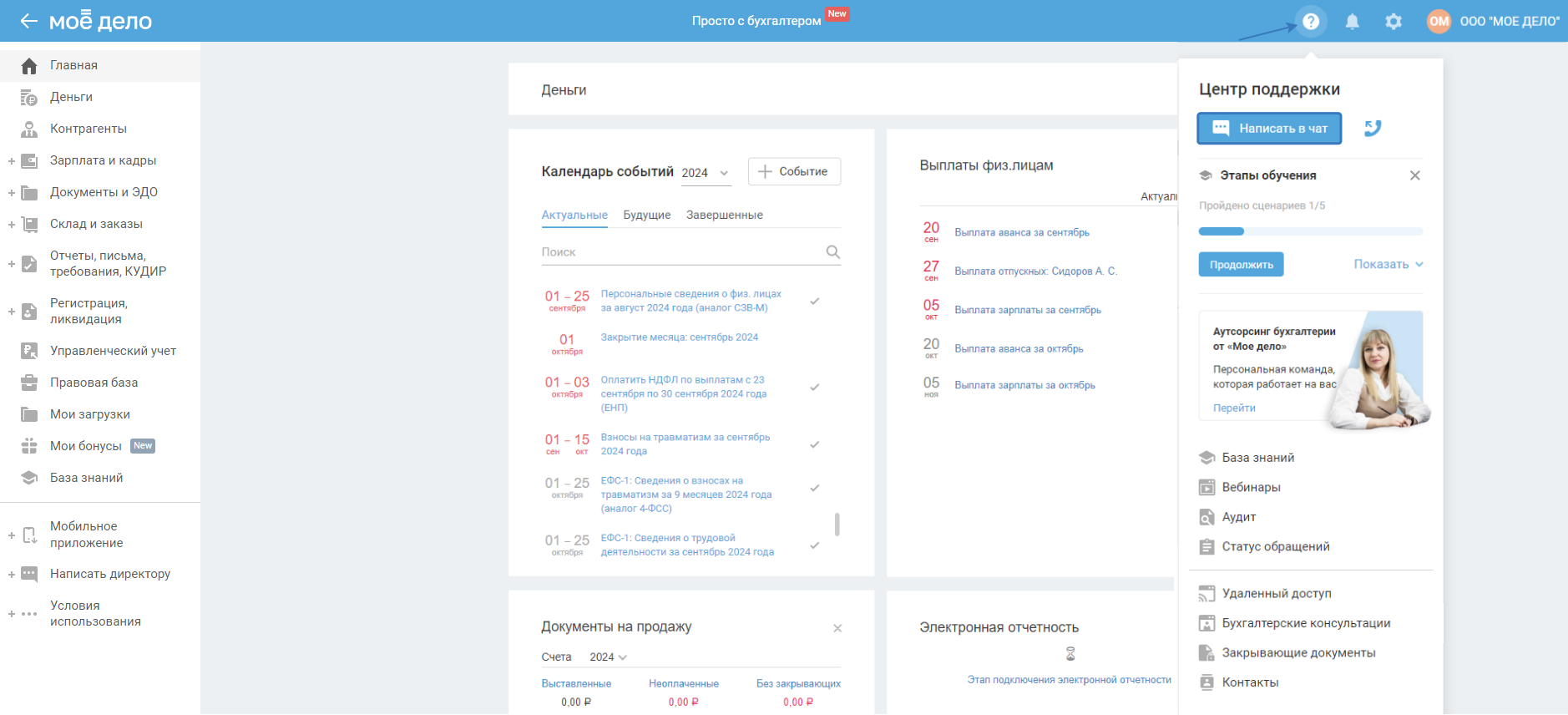Click the Контрагенты person icon in sidebar
The height and width of the screenshot is (715, 1568).
pyautogui.click(x=29, y=129)
